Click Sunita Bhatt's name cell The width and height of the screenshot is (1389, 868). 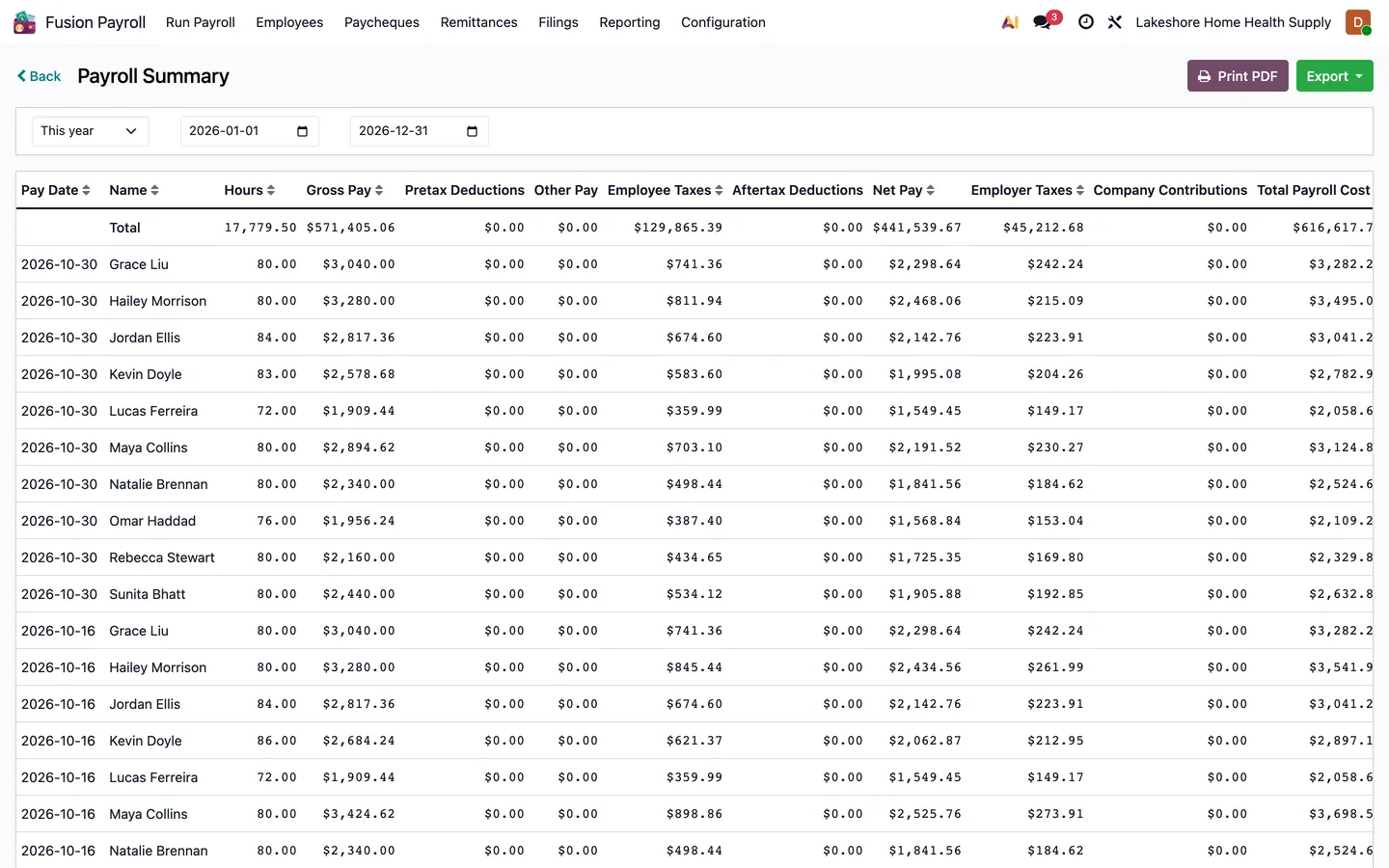click(148, 594)
